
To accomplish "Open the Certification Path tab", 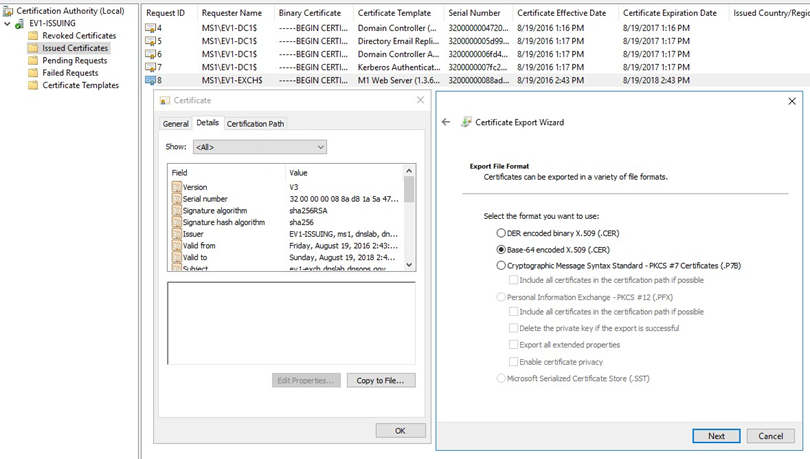I will pyautogui.click(x=255, y=124).
